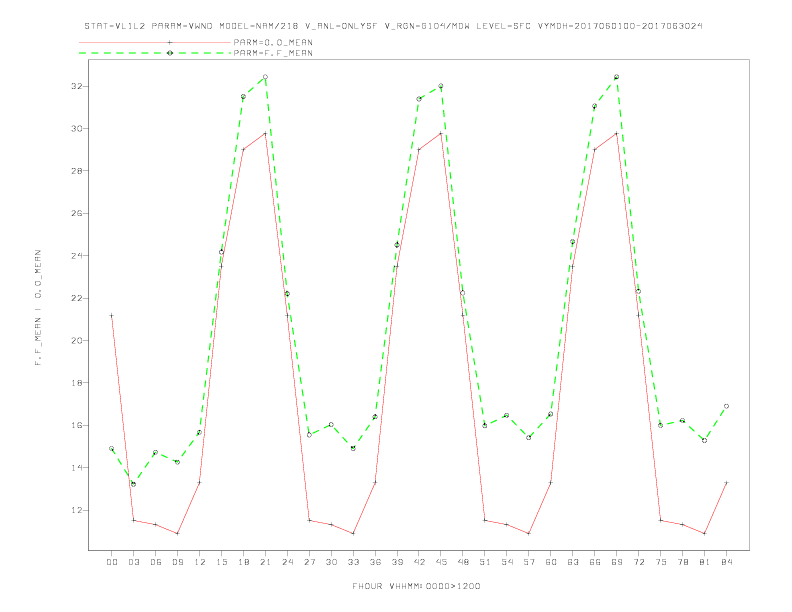The image size is (792, 612).
Task: Click x-axis forecast hour label 03
Action: [133, 562]
